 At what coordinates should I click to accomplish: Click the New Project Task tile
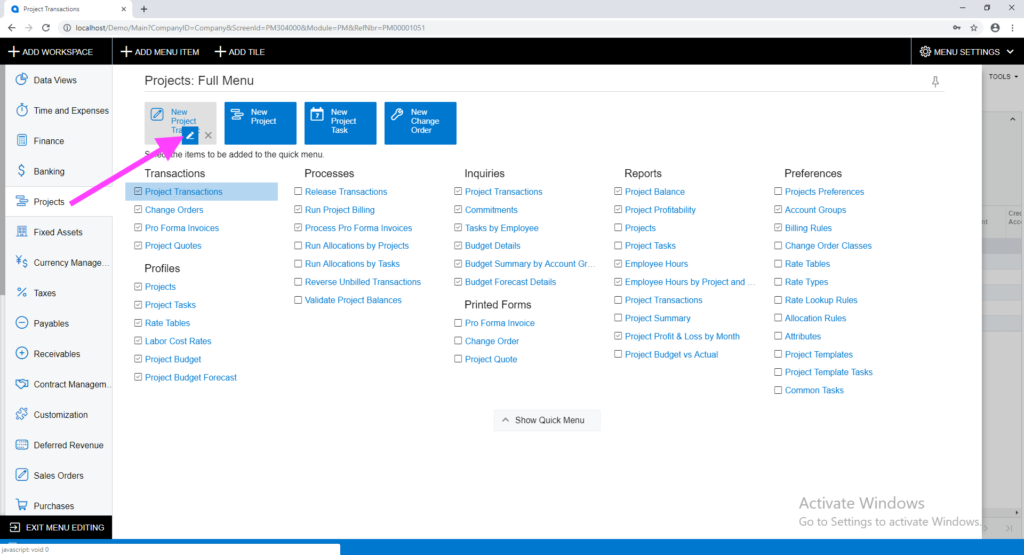340,123
